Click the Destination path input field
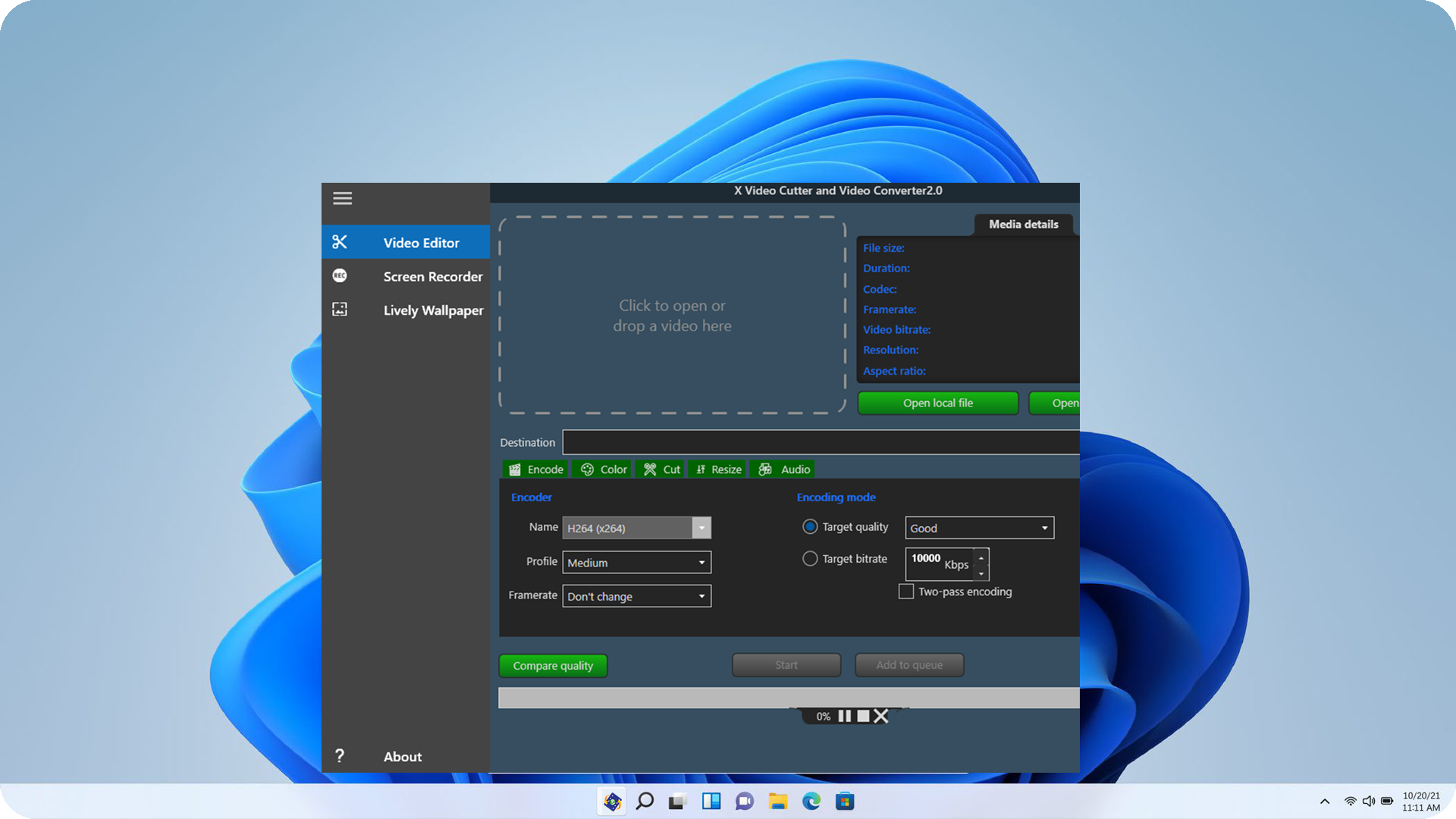1456x819 pixels. pyautogui.click(x=819, y=443)
